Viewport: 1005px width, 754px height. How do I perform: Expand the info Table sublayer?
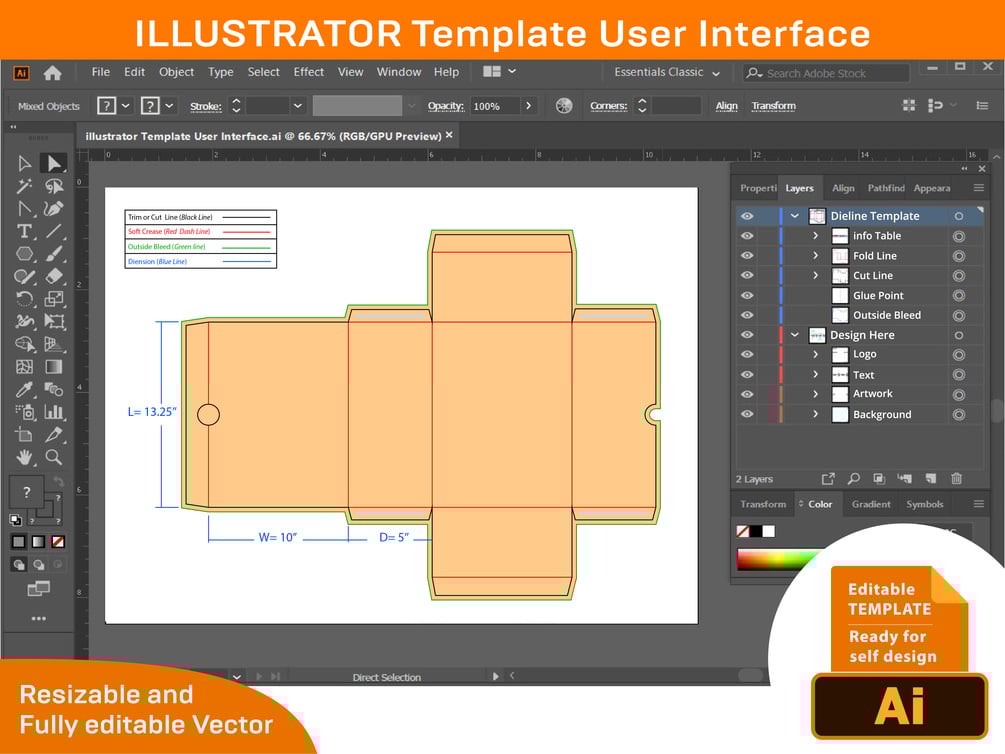point(815,236)
